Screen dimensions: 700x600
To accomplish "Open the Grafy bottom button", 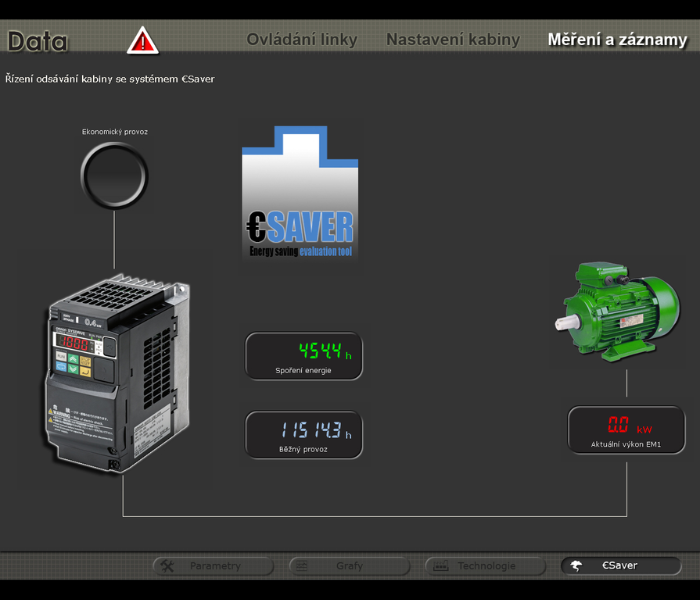I will click(349, 566).
